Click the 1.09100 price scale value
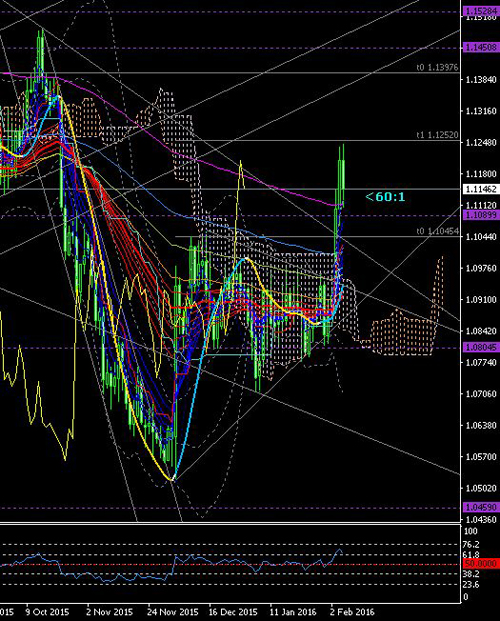Screen dimensions: 500x621 (x=481, y=299)
